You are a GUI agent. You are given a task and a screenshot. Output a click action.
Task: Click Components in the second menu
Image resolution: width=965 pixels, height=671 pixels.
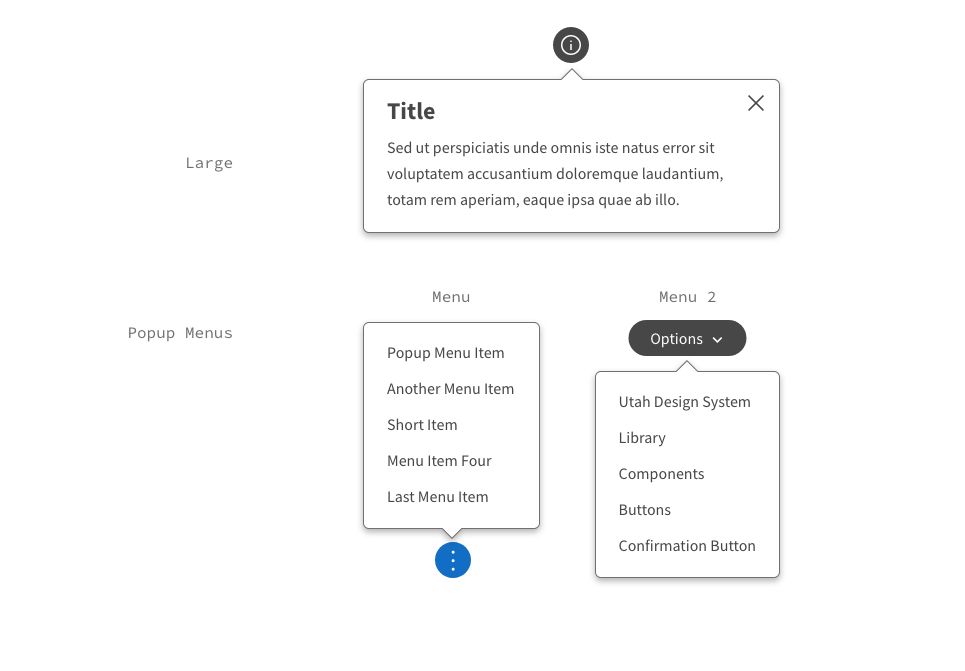point(661,474)
